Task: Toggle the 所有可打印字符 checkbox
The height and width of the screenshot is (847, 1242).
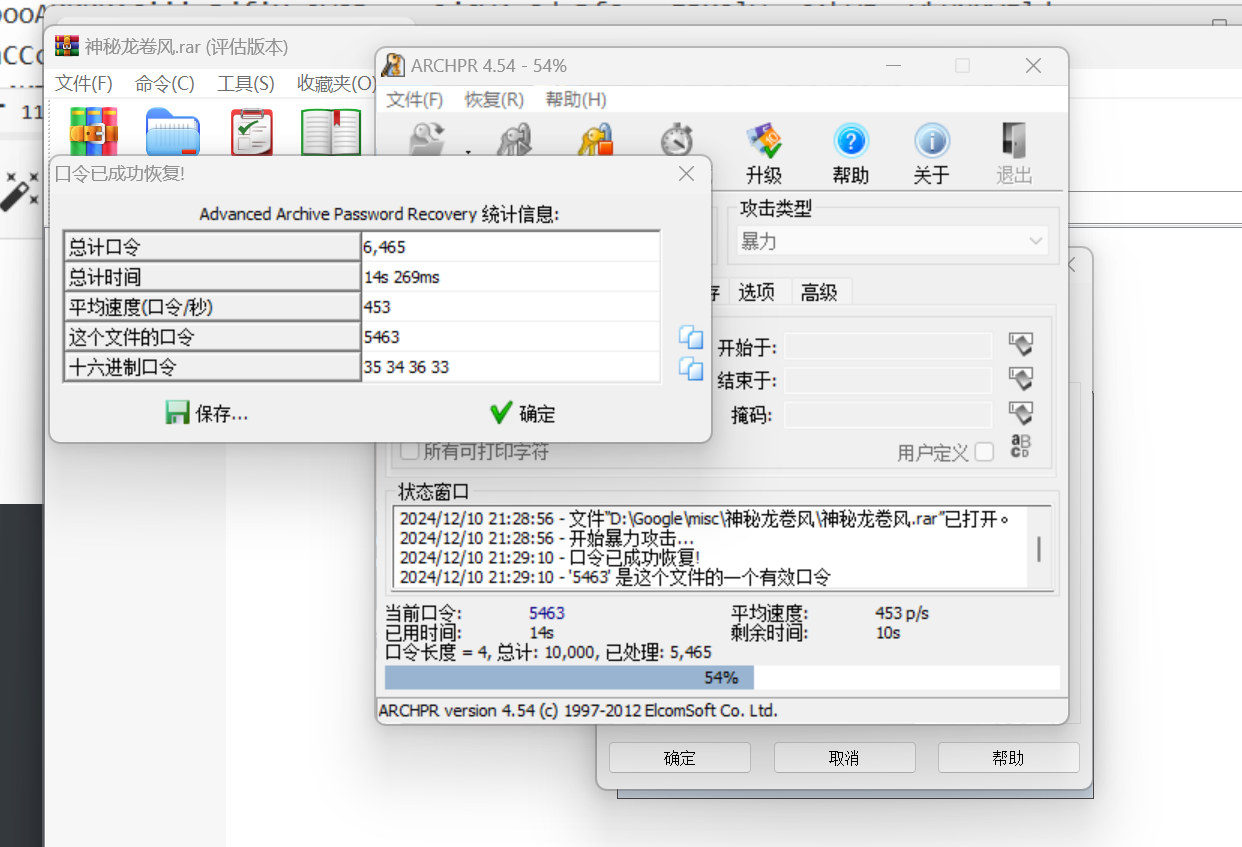Action: [x=408, y=451]
